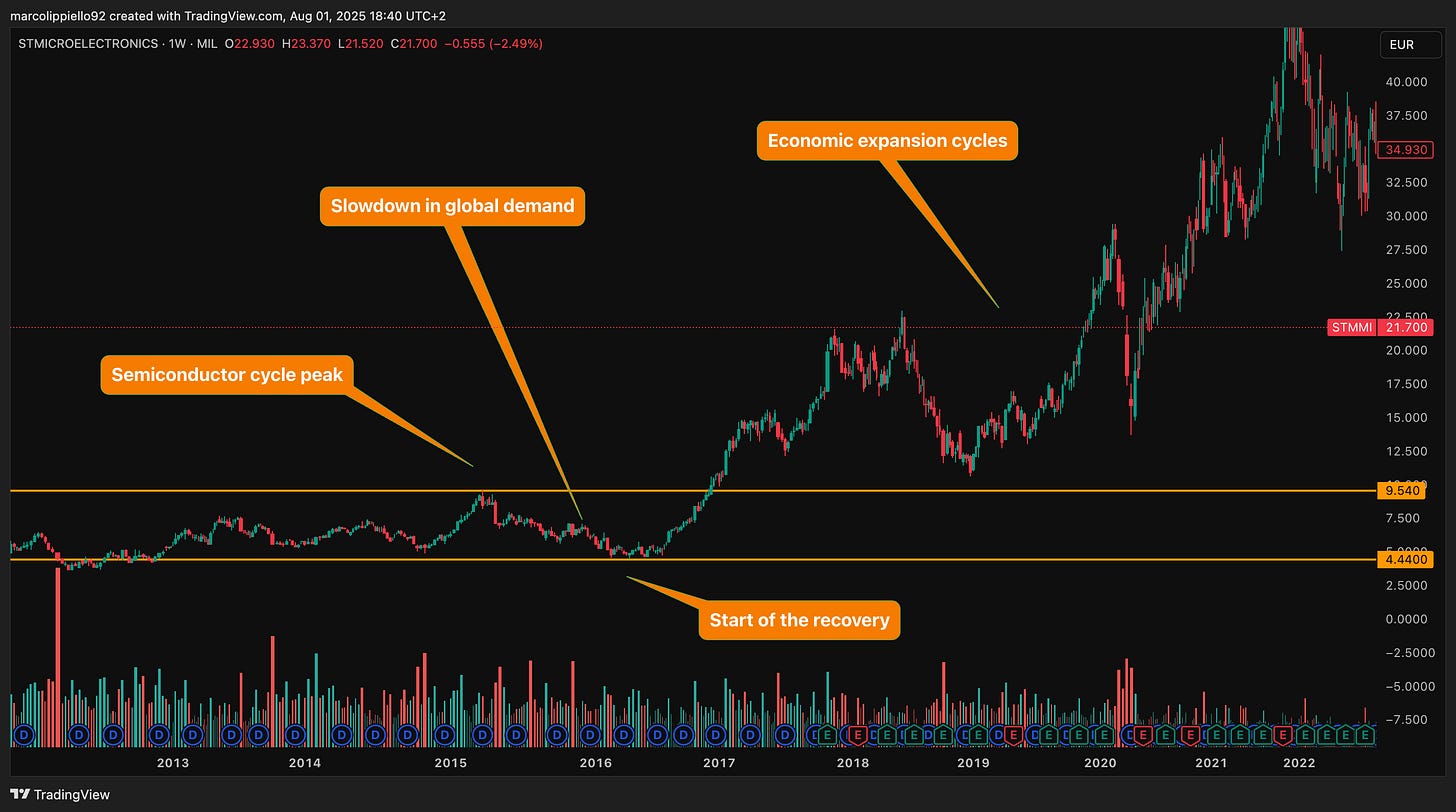Viewport: 1456px width, 812px height.
Task: Click the 2021 time axis label
Action: [x=1211, y=764]
